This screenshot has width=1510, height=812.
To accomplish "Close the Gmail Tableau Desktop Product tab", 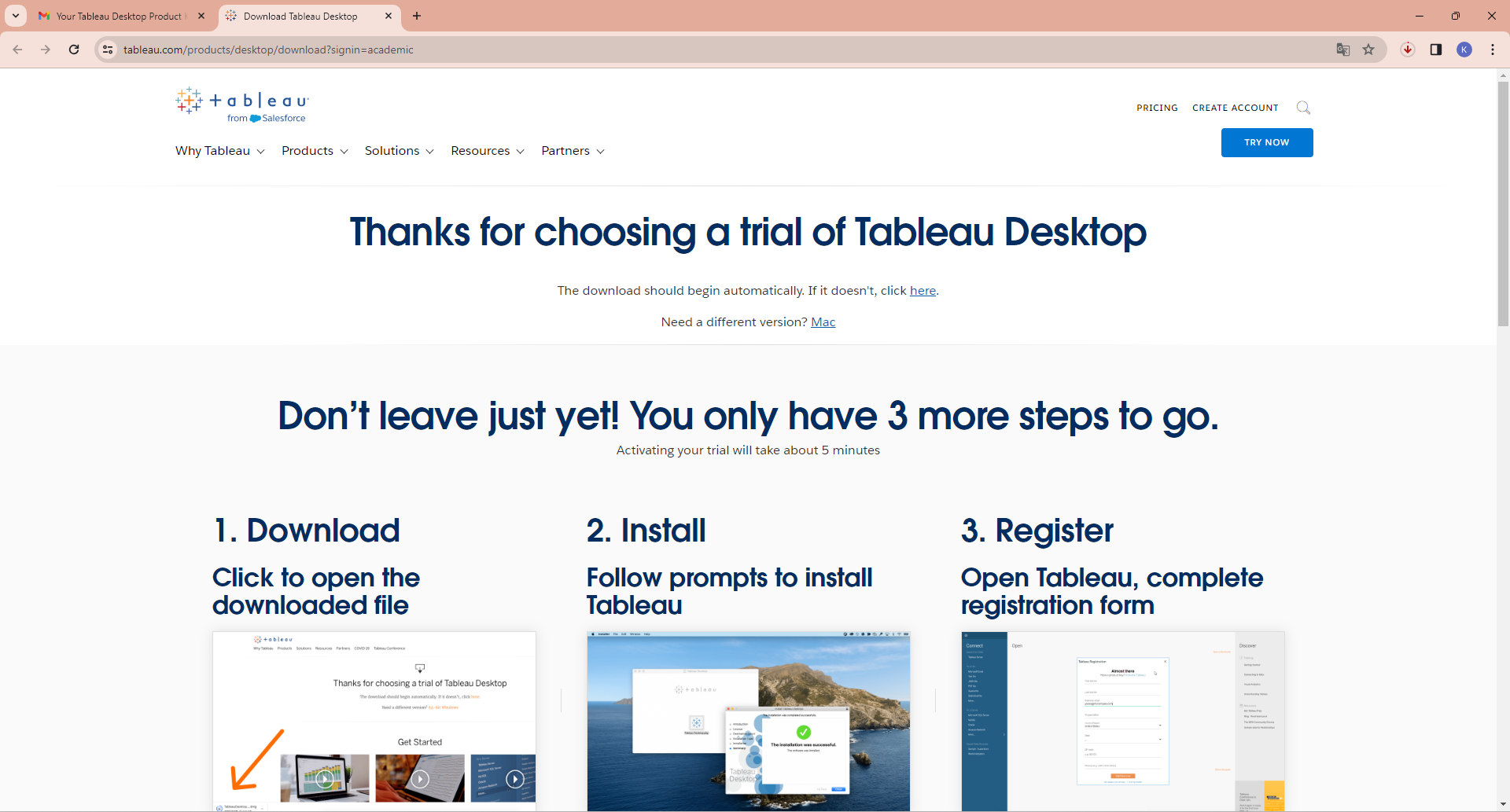I will tap(201, 16).
